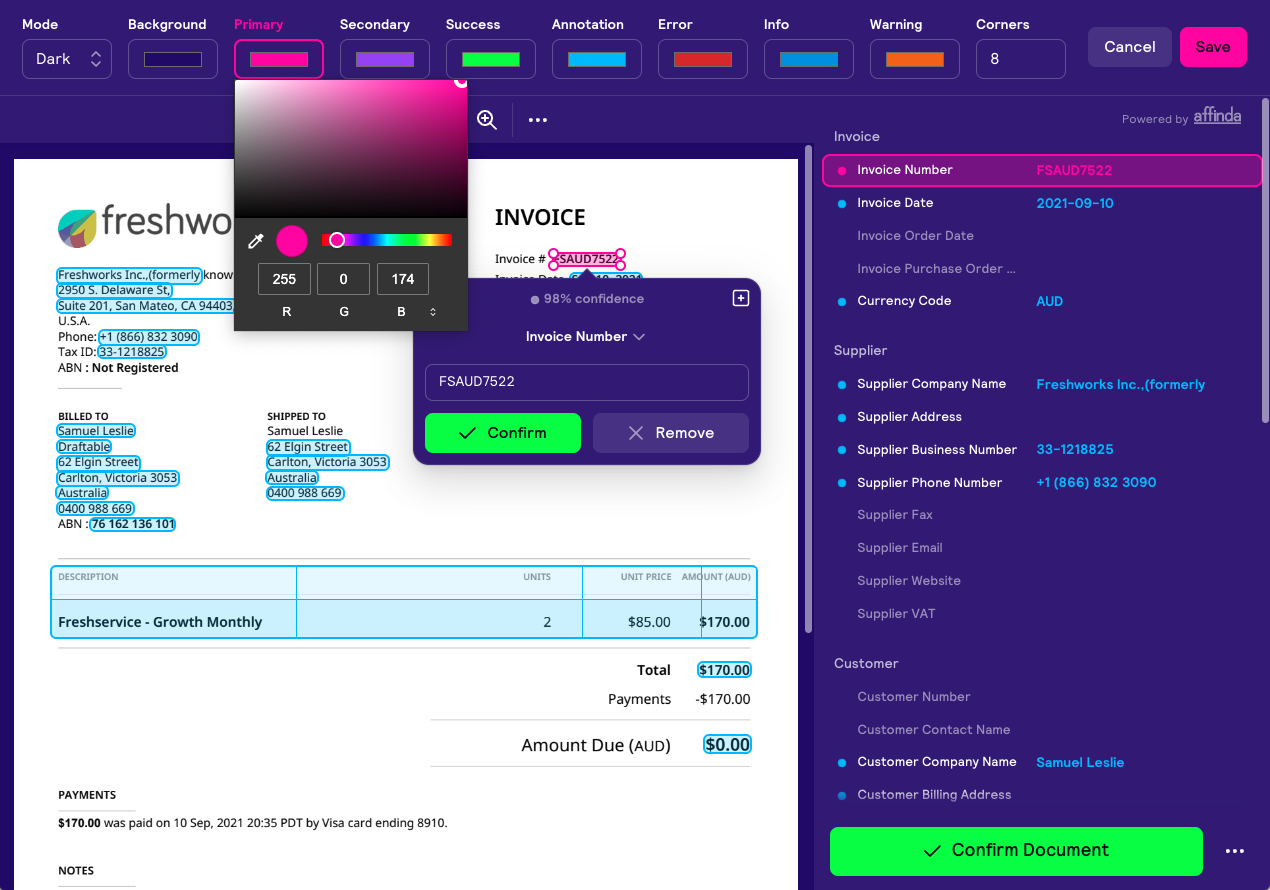Select the Invoice Date field row

pyautogui.click(x=1042, y=203)
